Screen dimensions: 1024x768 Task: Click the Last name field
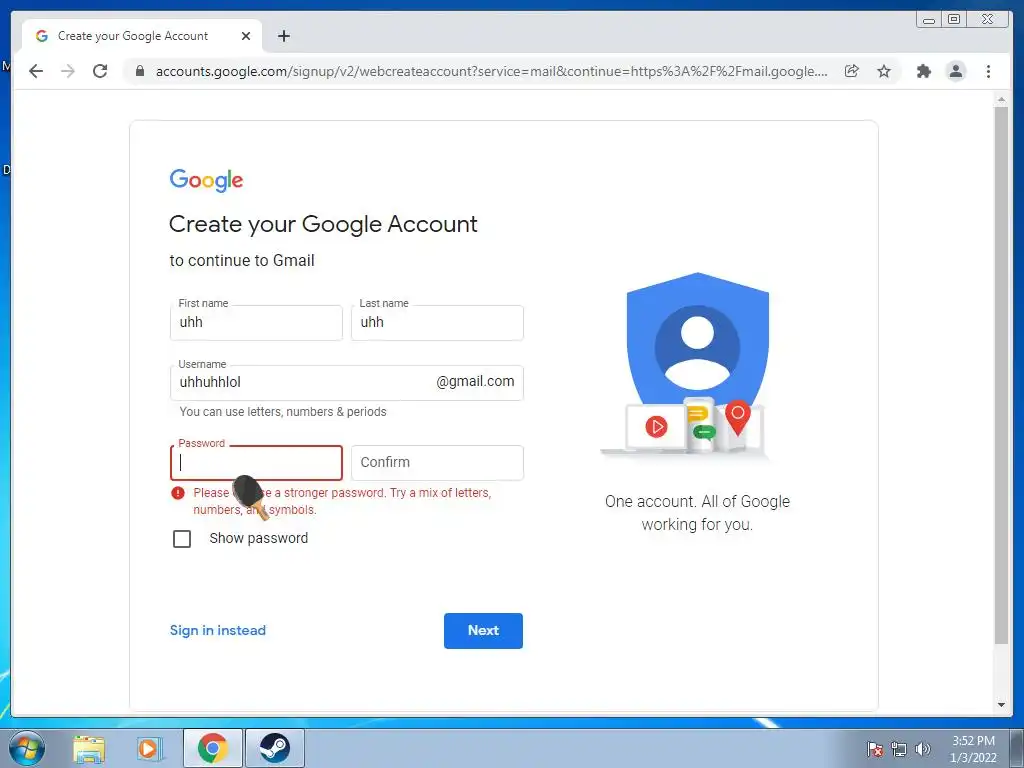[x=437, y=323]
